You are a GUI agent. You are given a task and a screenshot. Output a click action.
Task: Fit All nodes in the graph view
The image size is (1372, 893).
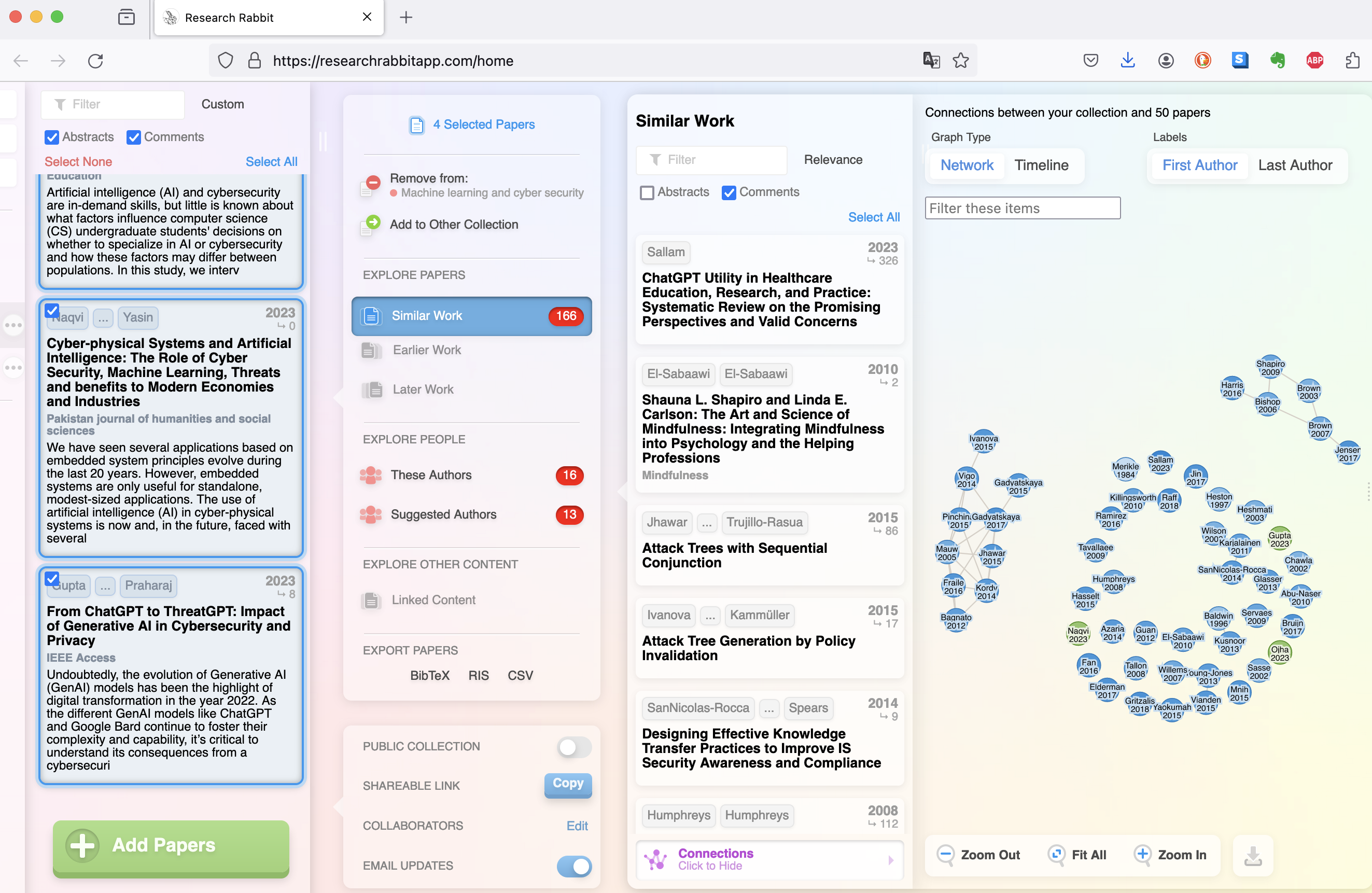tap(1077, 855)
